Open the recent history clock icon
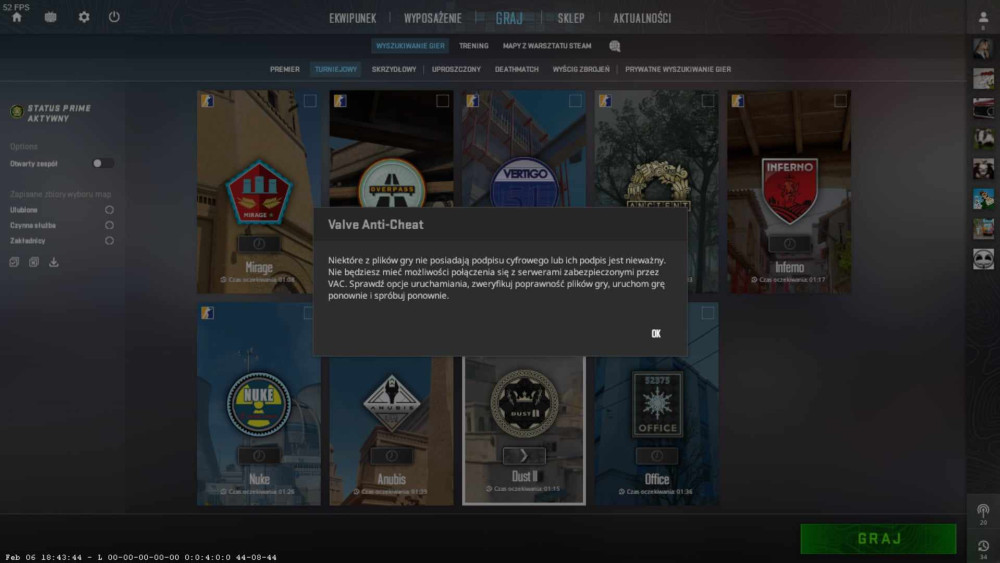The image size is (1000, 563). [x=983, y=546]
